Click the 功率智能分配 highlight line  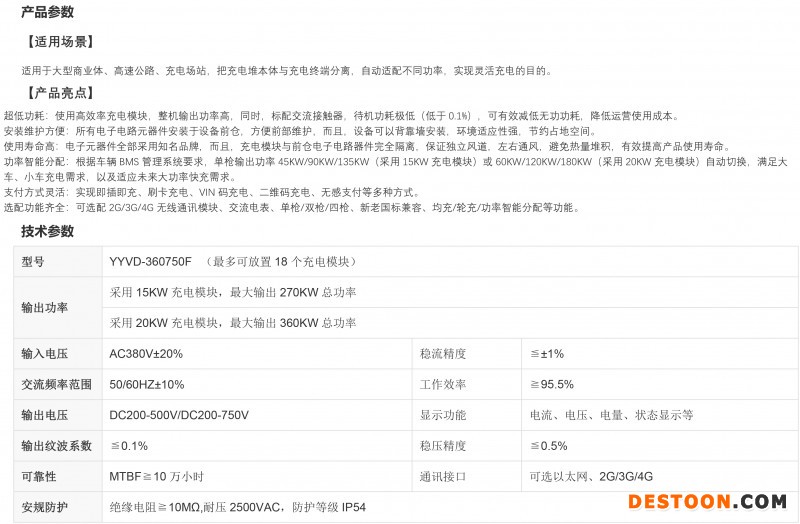pos(396,169)
